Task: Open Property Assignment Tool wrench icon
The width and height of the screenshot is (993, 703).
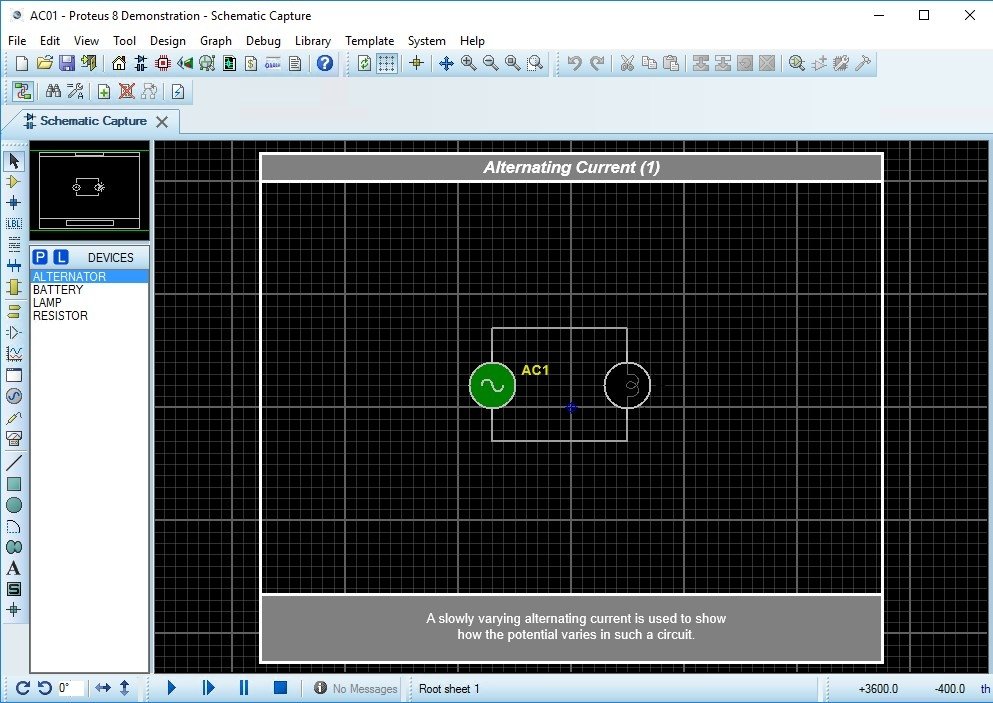Action: 75,92
